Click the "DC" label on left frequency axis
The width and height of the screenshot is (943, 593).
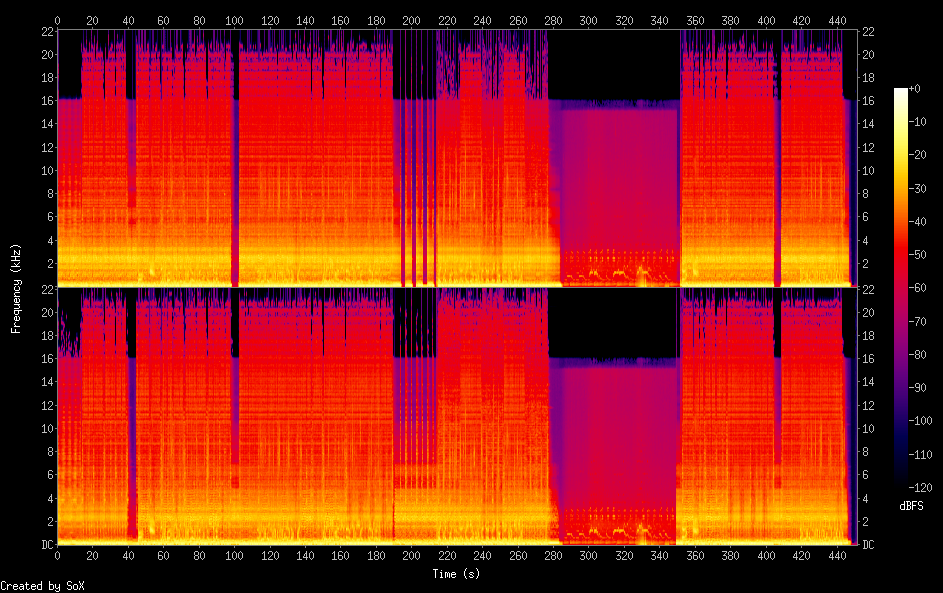click(x=48, y=544)
